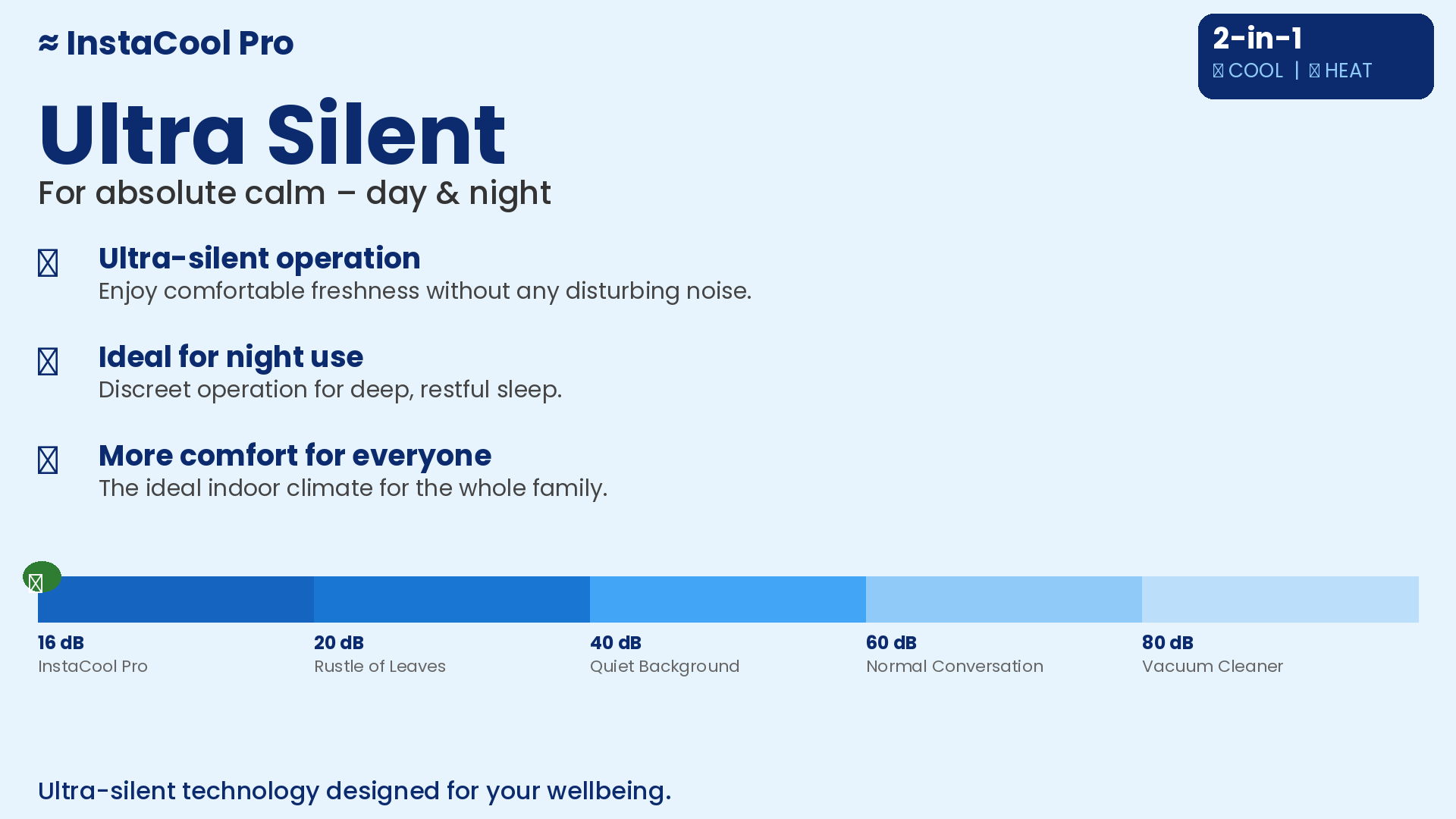Click the palest 80 dB bar segment
The width and height of the screenshot is (1456, 819).
1280,599
